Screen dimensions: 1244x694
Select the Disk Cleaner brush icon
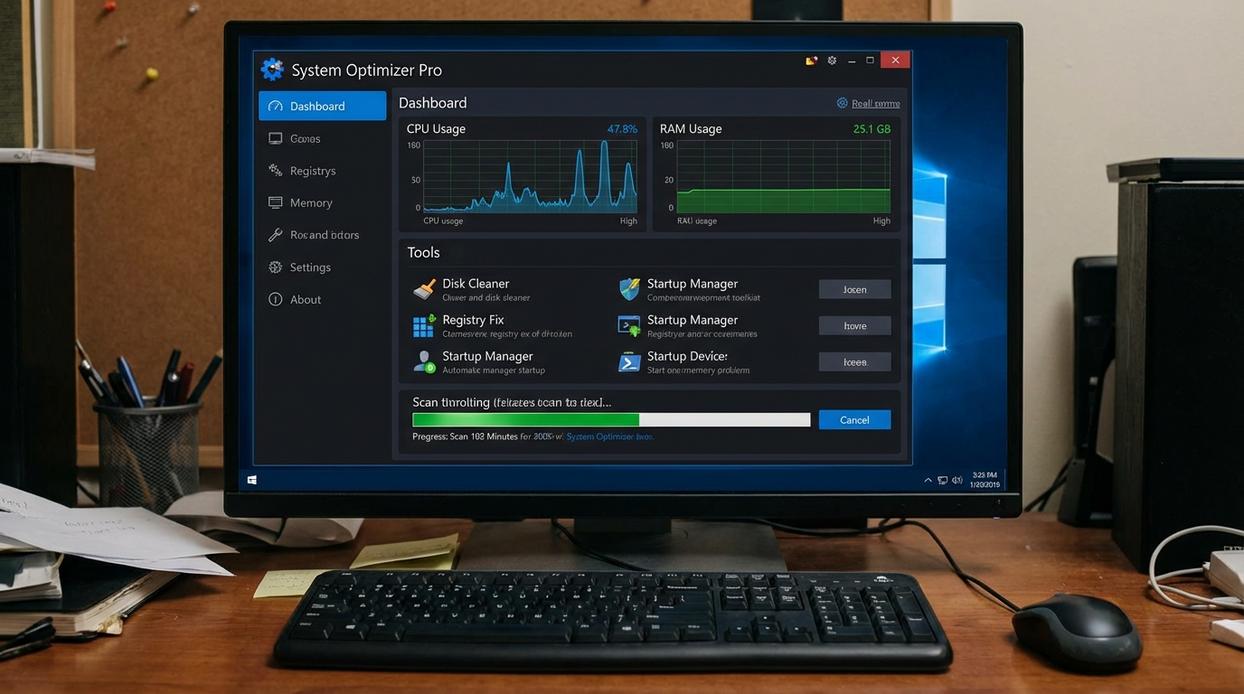[x=423, y=288]
